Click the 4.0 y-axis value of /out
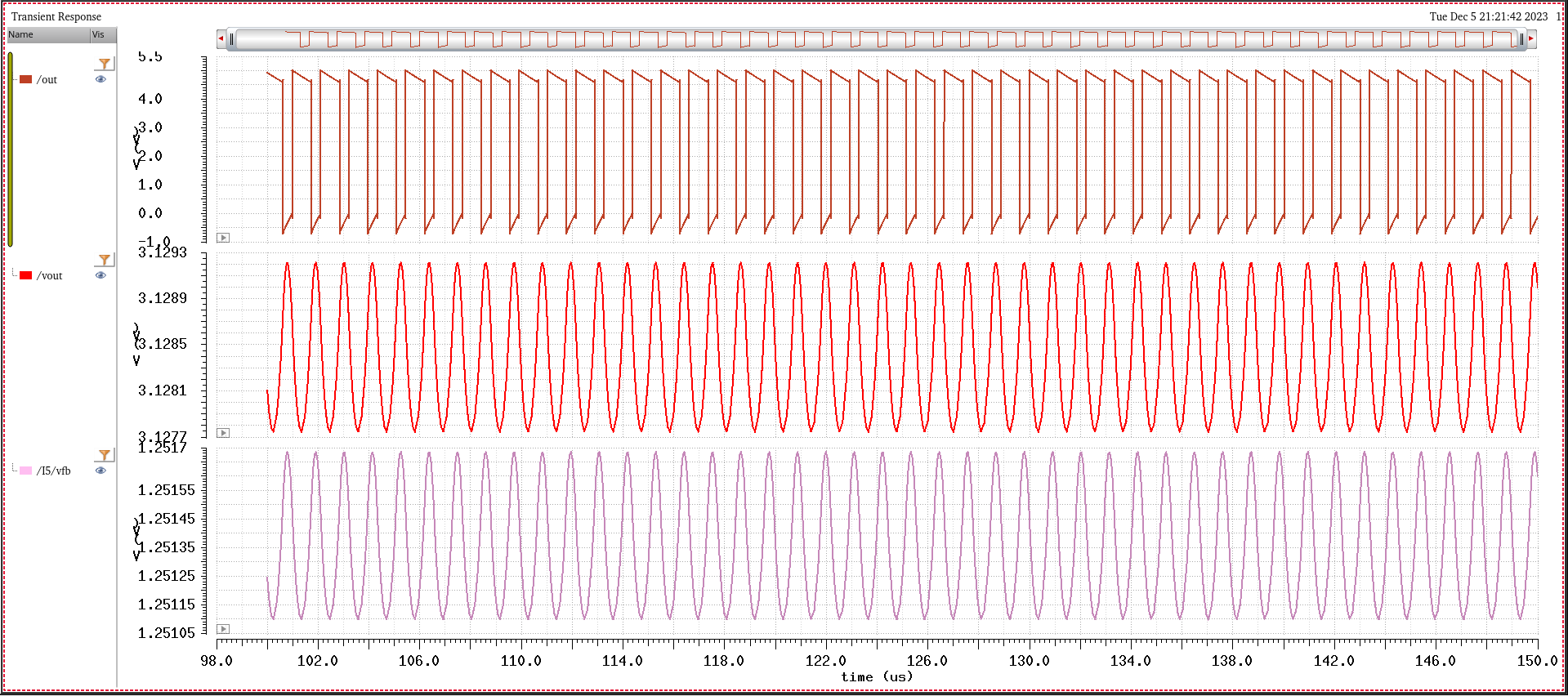 (x=150, y=99)
